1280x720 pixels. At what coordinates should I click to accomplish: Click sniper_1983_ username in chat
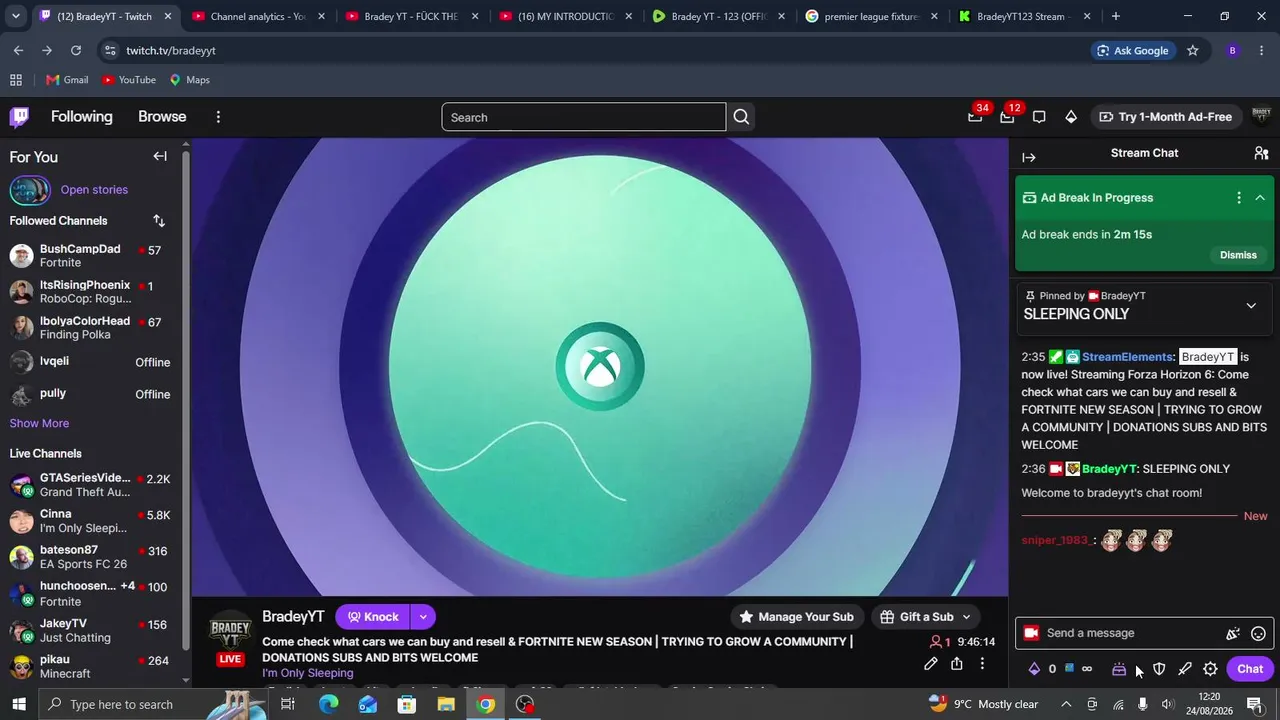click(x=1058, y=541)
